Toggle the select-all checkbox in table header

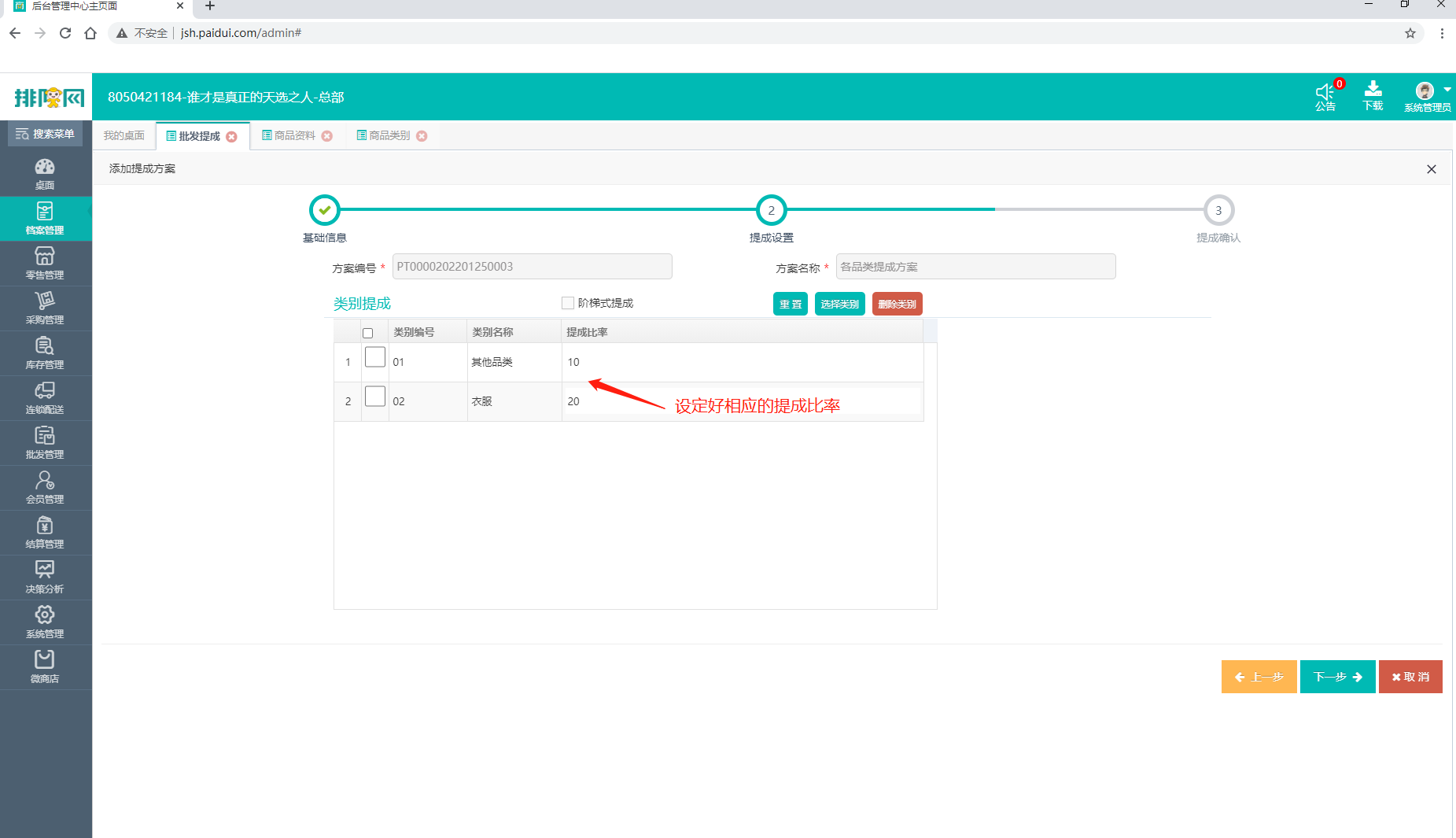367,333
